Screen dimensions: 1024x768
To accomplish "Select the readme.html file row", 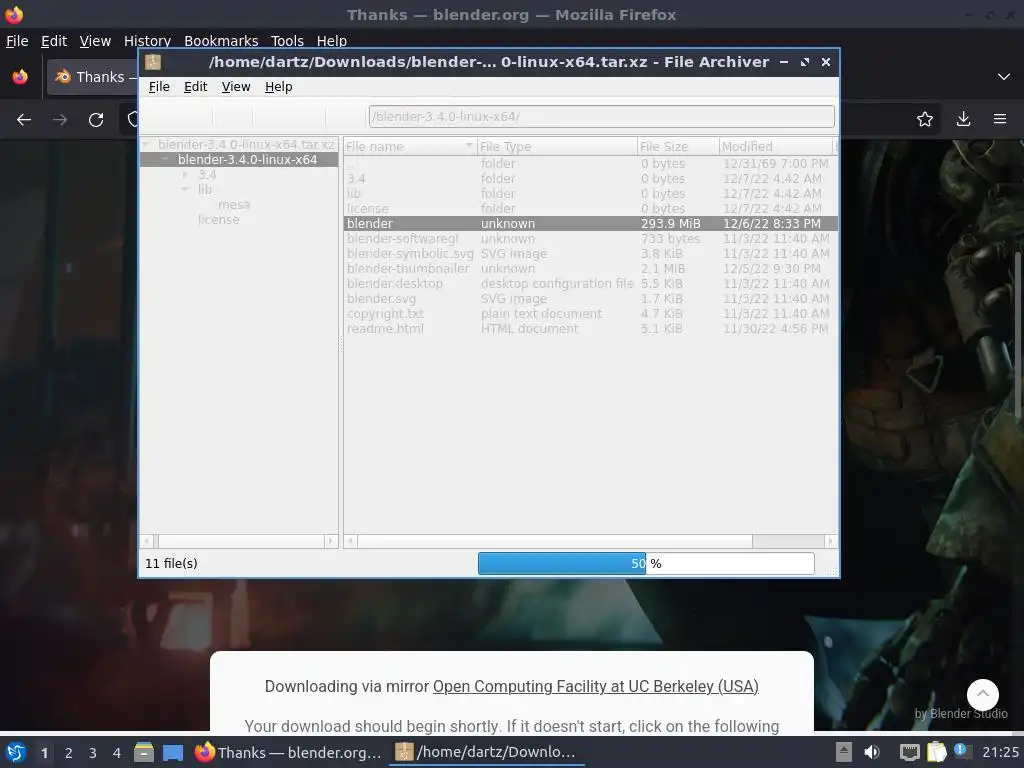I will tap(590, 328).
